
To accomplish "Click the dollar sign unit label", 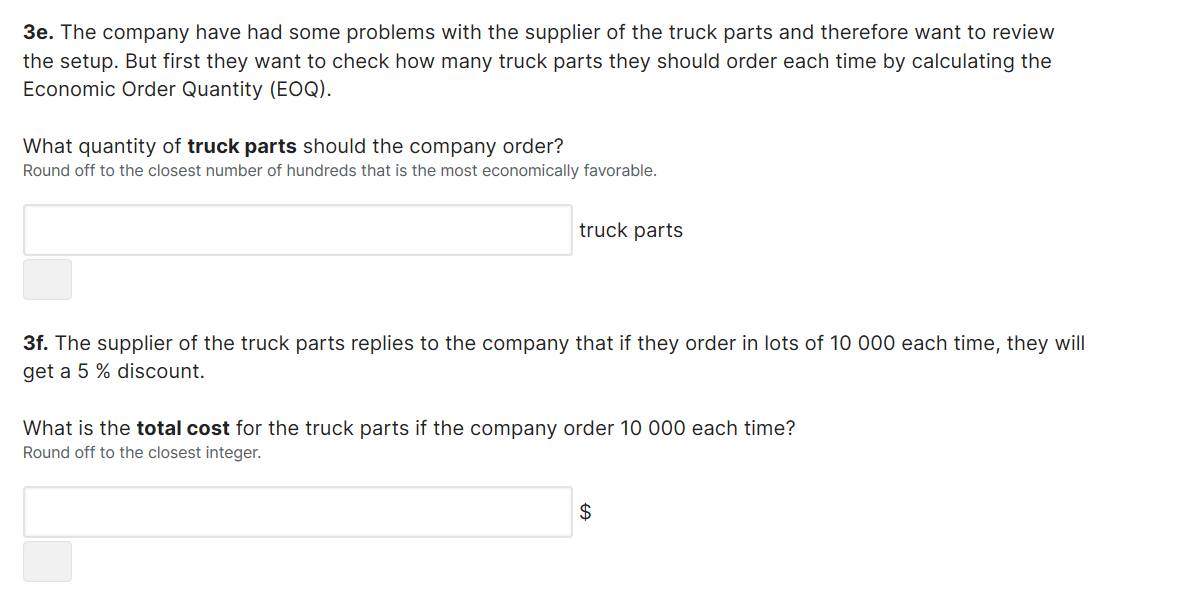I will tap(586, 511).
